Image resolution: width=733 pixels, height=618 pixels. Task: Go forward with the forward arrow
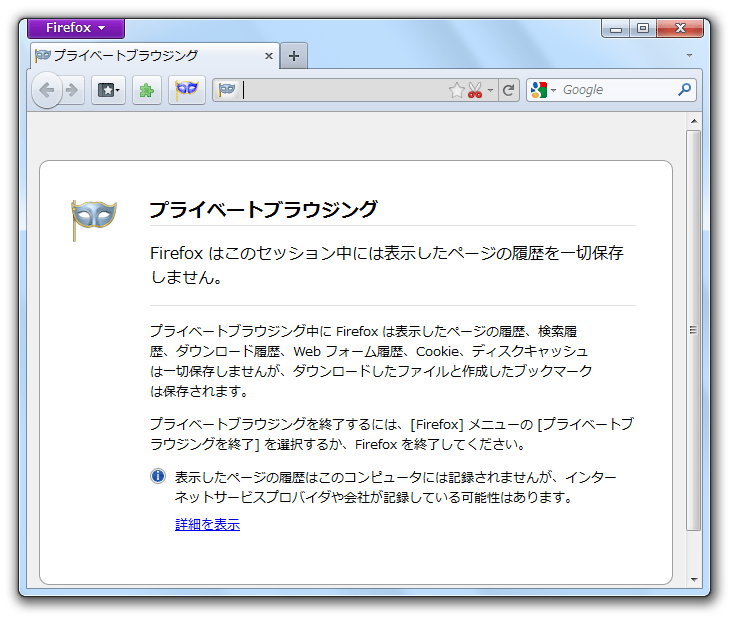[72, 90]
